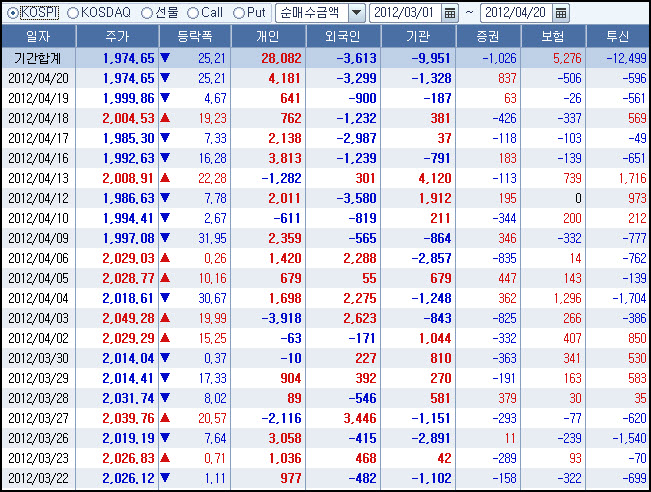Screen dimensions: 651x492
Task: Select the KOSPI radio button
Action: (13, 13)
